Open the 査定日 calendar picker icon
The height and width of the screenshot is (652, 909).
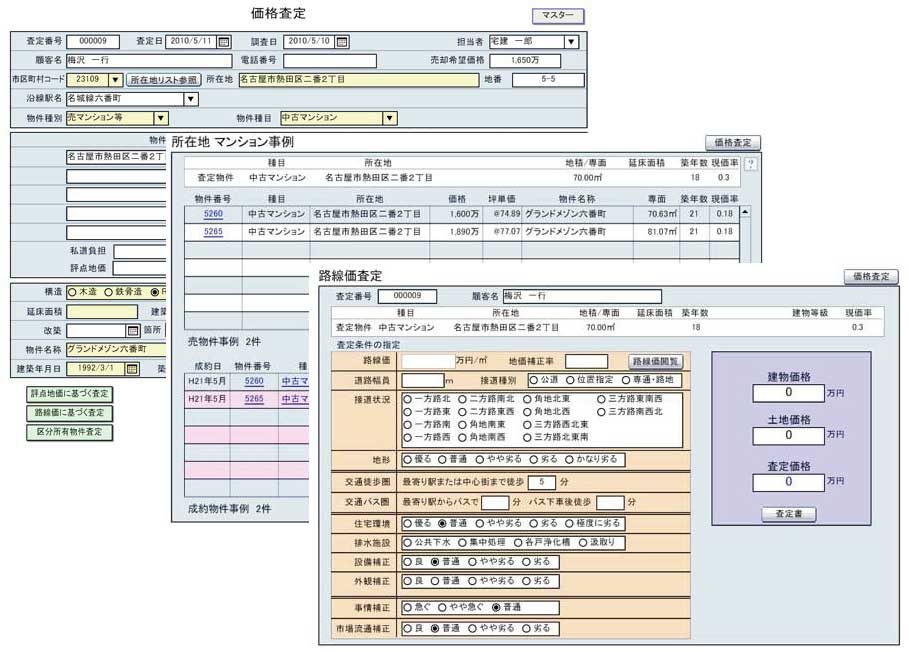coord(224,42)
